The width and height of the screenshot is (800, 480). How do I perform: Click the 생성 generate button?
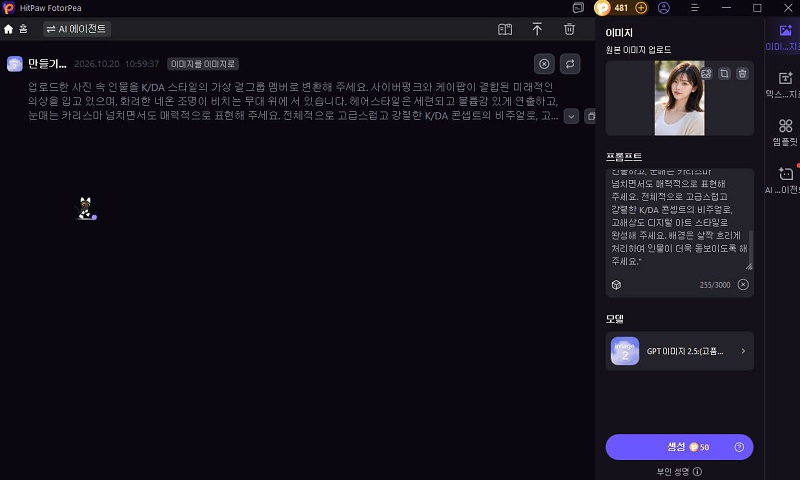click(679, 447)
